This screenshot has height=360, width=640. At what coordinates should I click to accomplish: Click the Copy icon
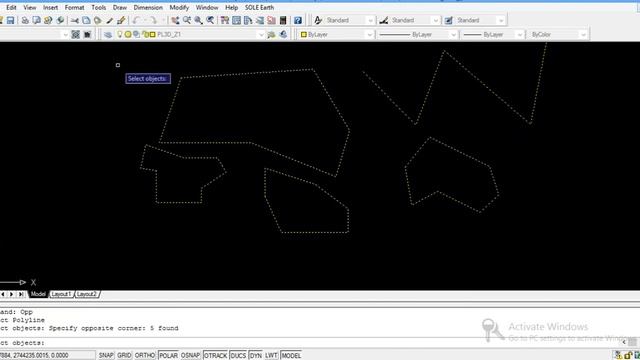(x=86, y=20)
